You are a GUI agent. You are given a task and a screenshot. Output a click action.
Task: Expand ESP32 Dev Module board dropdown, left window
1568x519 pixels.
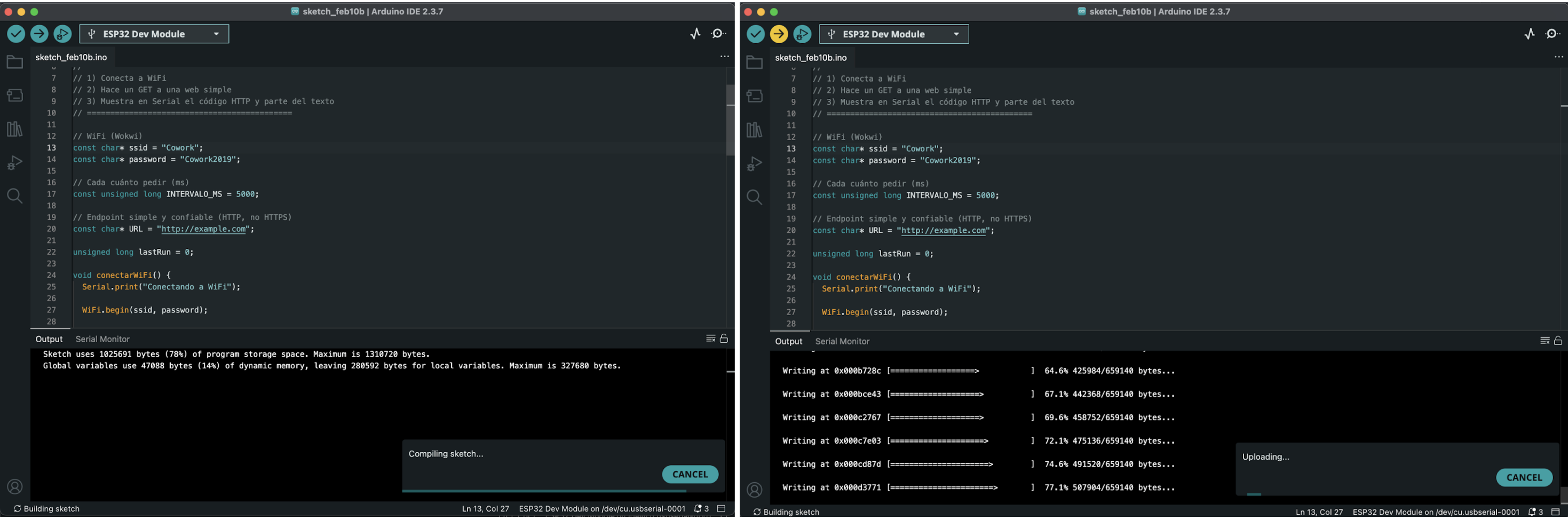tap(155, 34)
